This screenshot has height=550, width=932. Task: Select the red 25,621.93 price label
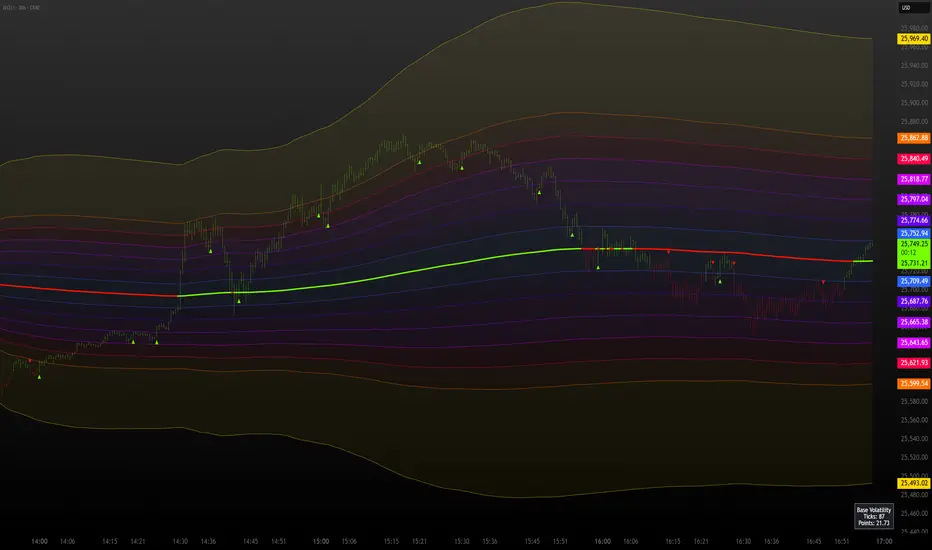[x=914, y=363]
